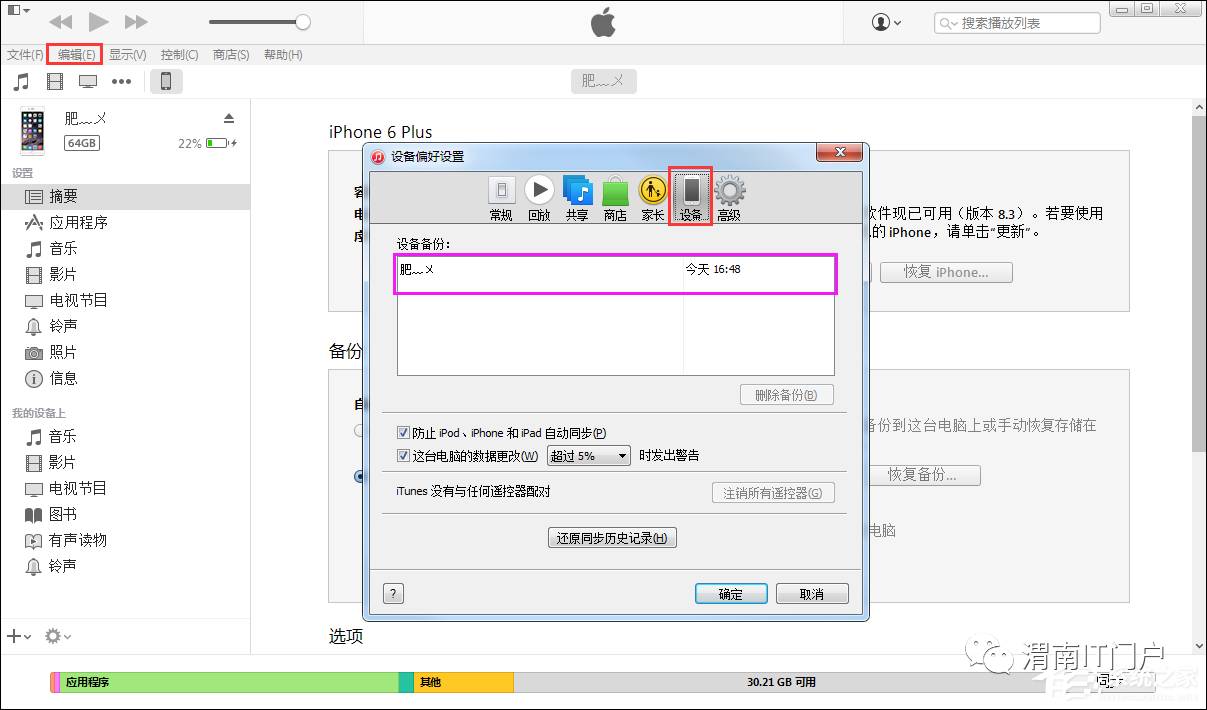Click reset sync history (还原同步历史记录)
This screenshot has height=710, width=1207.
click(612, 538)
